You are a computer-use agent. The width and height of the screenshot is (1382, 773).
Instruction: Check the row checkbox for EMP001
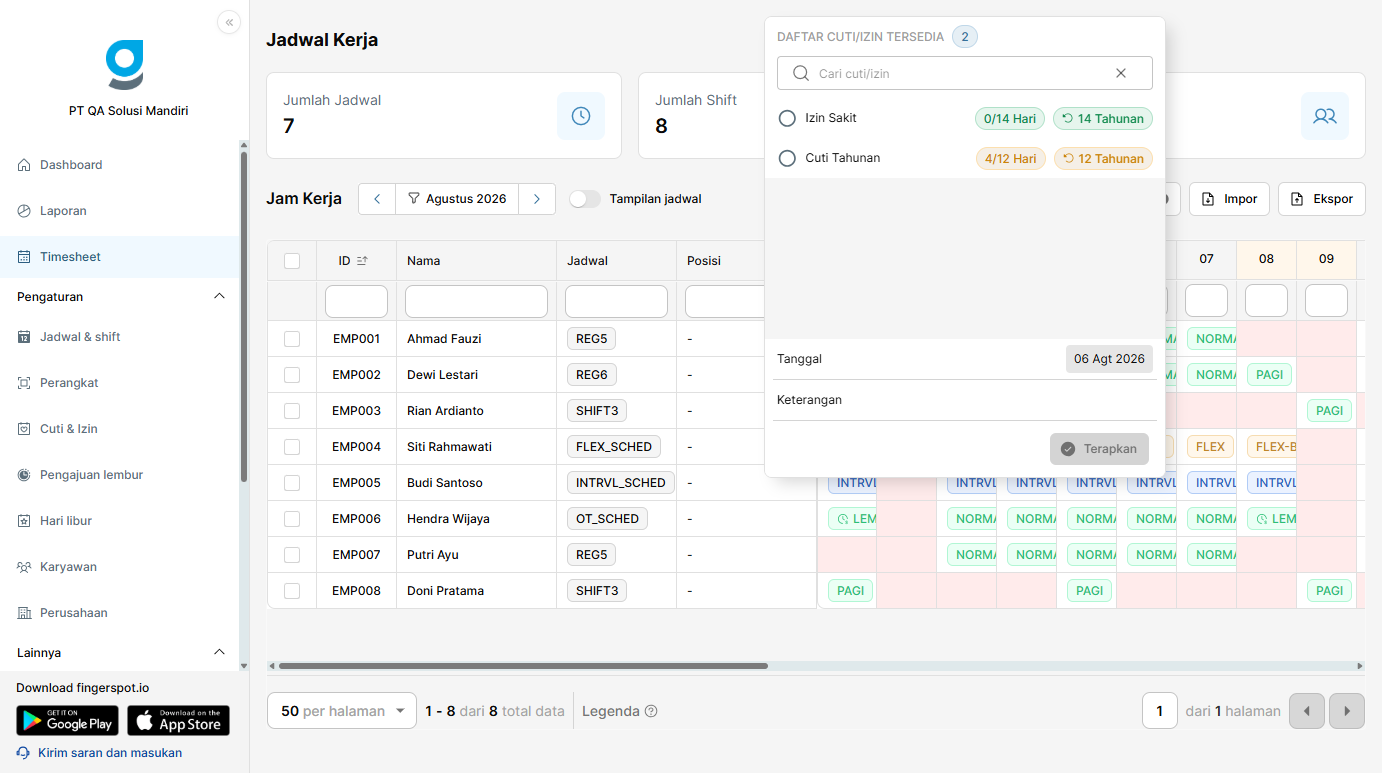pos(292,339)
